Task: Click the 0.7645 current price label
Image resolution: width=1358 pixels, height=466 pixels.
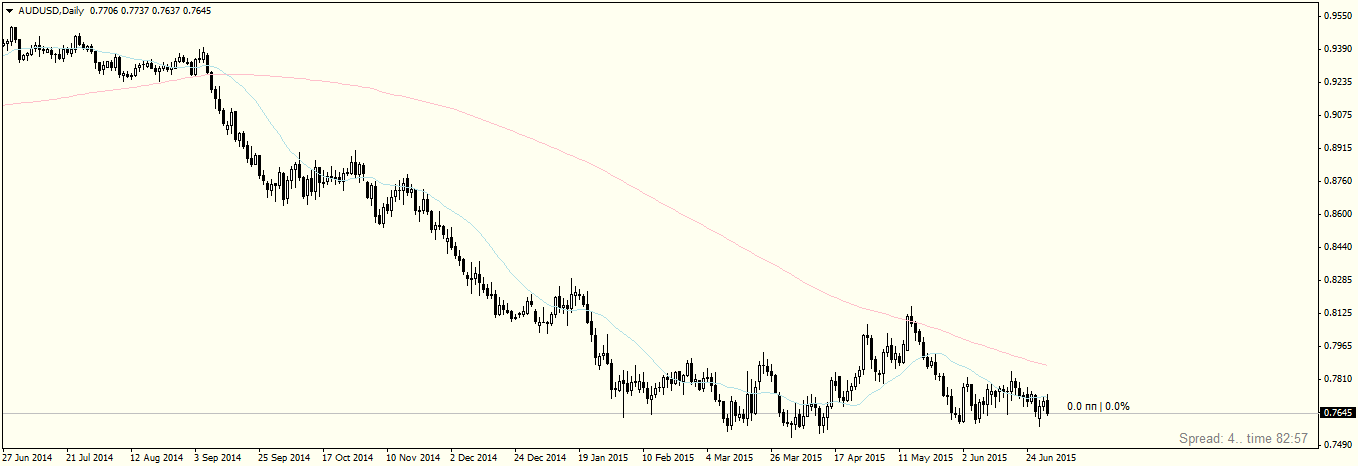Action: (x=1338, y=413)
